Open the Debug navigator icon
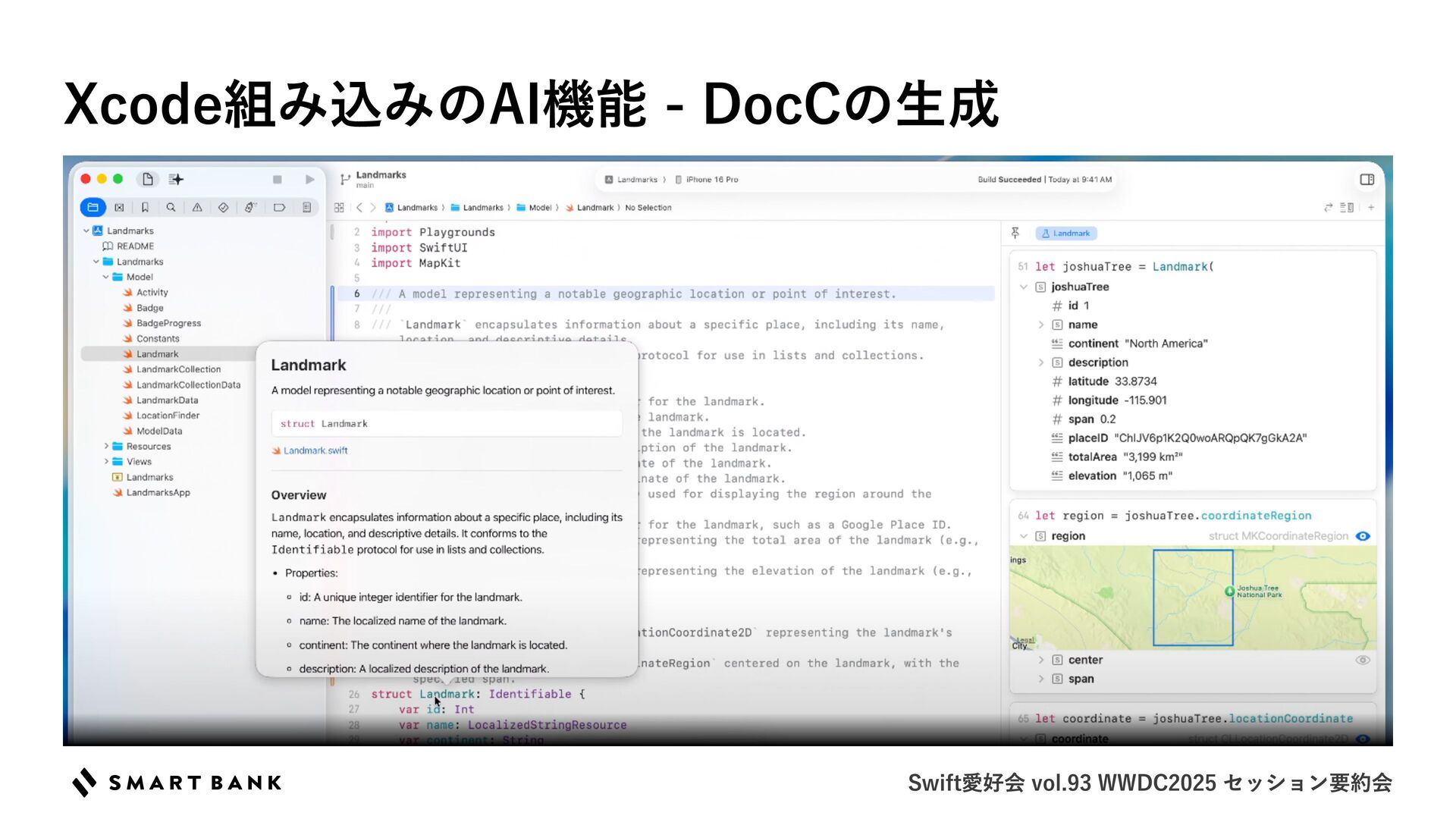The image size is (1456, 819). tap(249, 207)
